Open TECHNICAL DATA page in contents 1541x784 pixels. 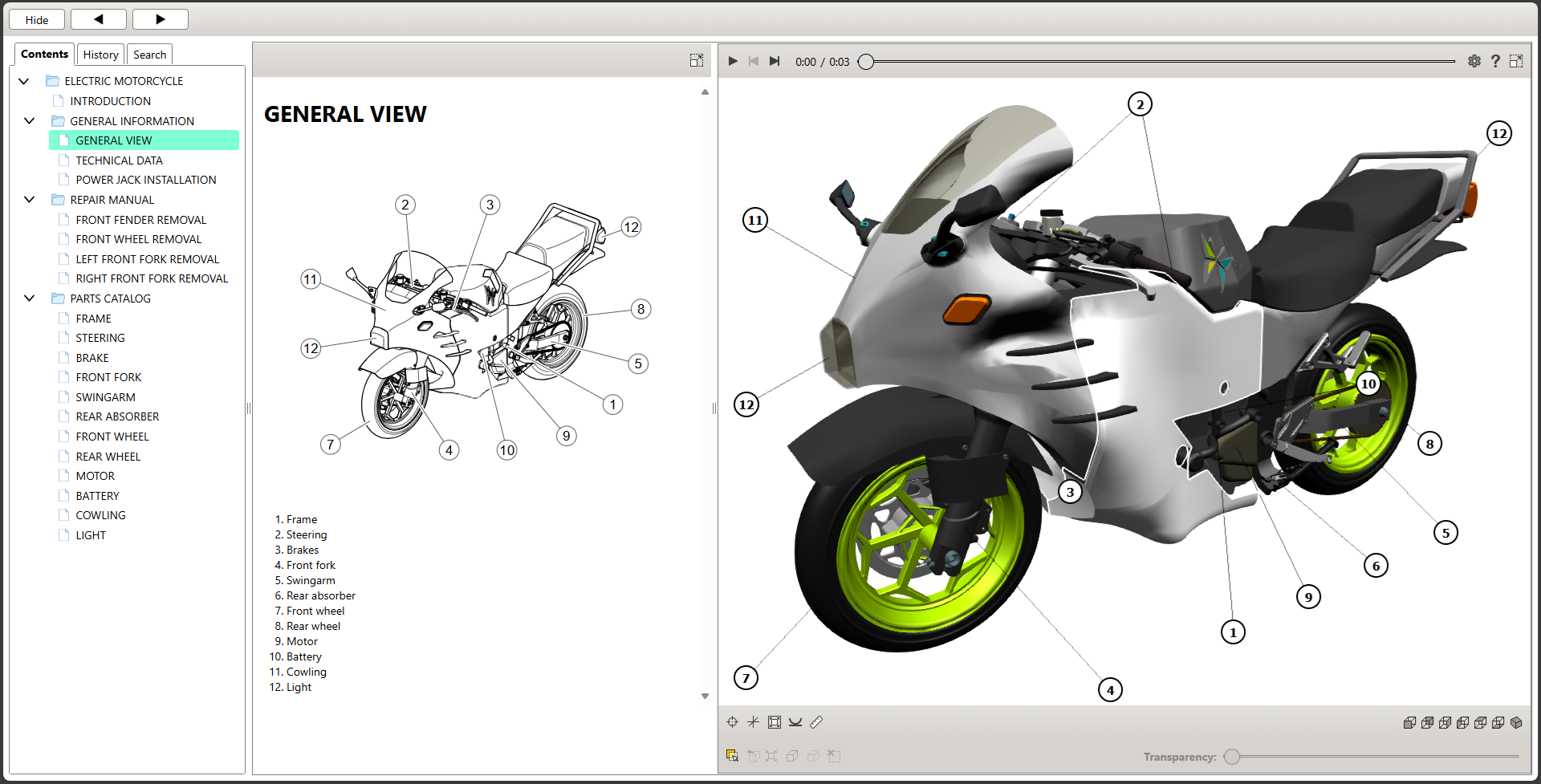[x=119, y=160]
